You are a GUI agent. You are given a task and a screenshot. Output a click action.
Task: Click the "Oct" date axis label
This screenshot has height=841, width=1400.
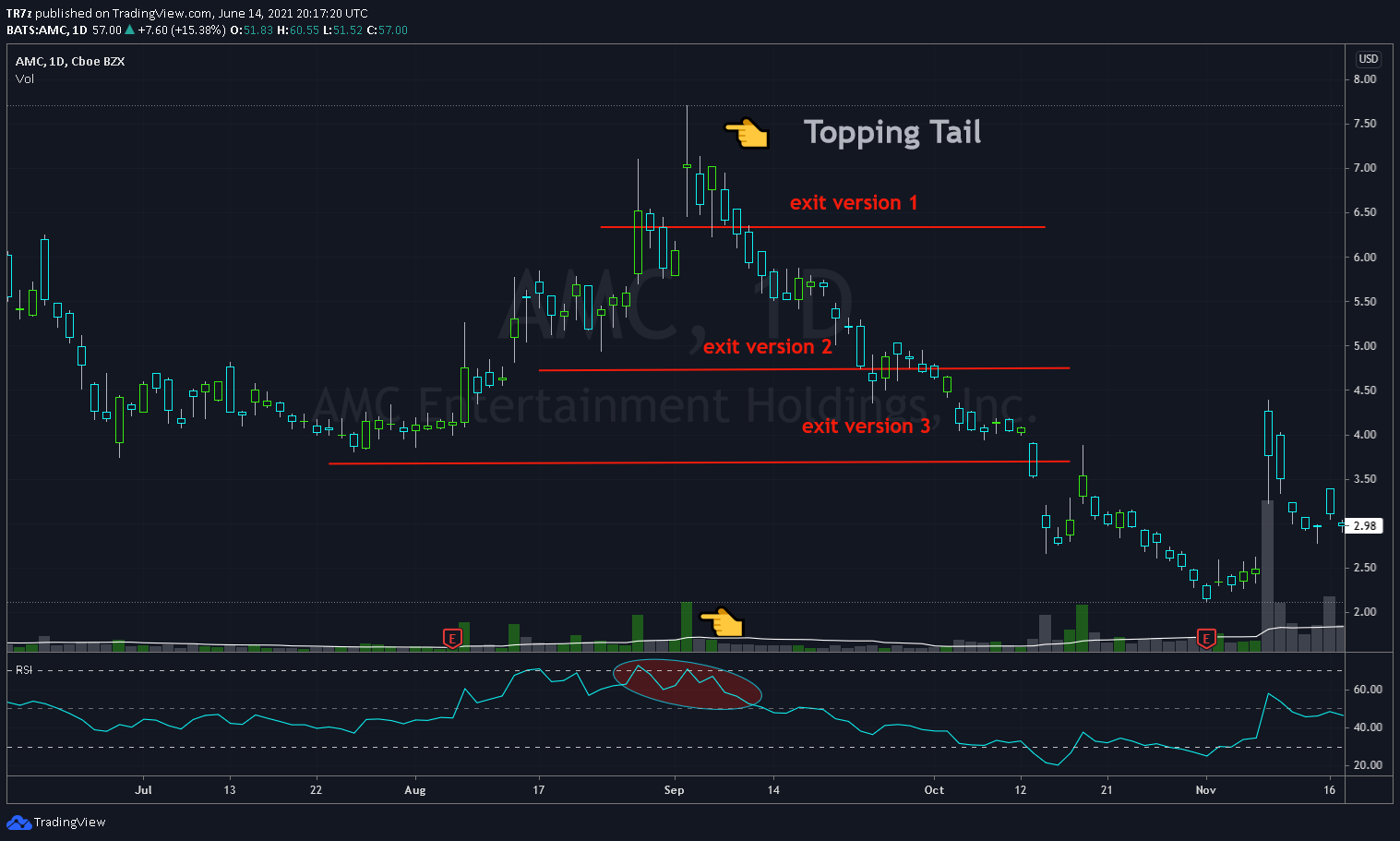934,790
